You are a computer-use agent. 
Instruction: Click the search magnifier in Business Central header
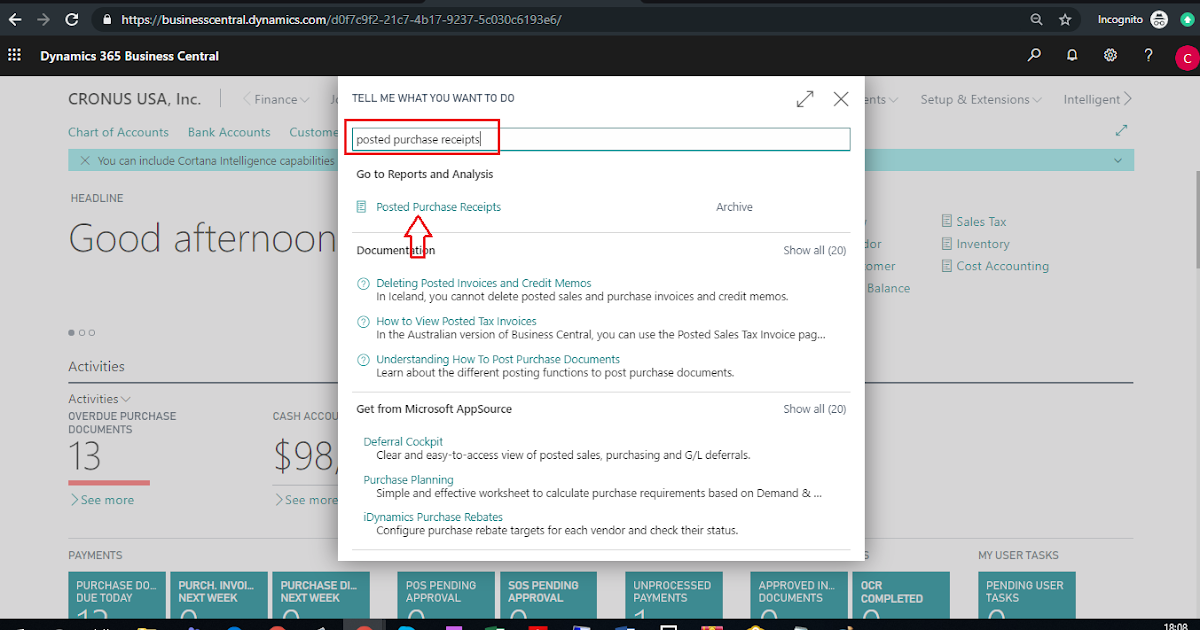tap(1034, 56)
